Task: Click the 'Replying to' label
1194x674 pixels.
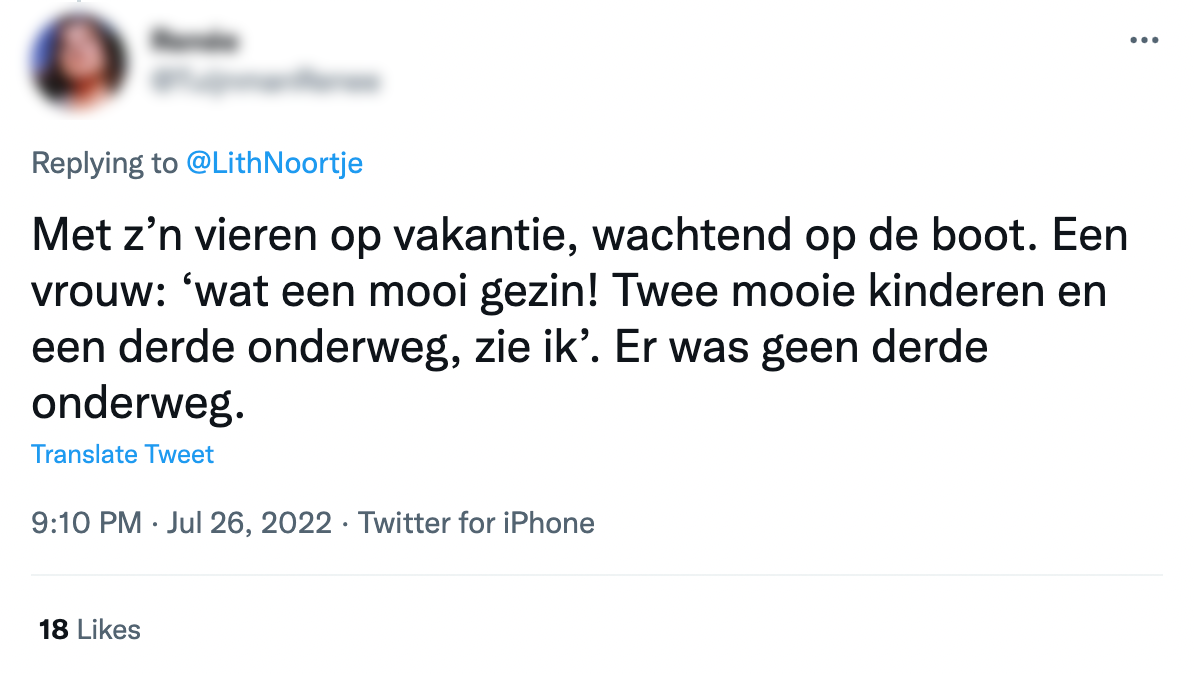Action: [x=104, y=164]
